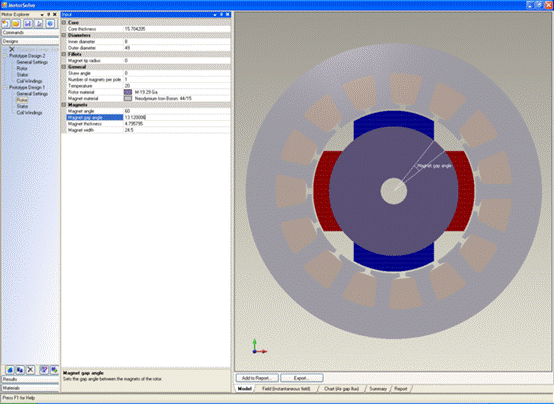Open the Materials section in the explorer
554x404 pixels.
pyautogui.click(x=30, y=388)
